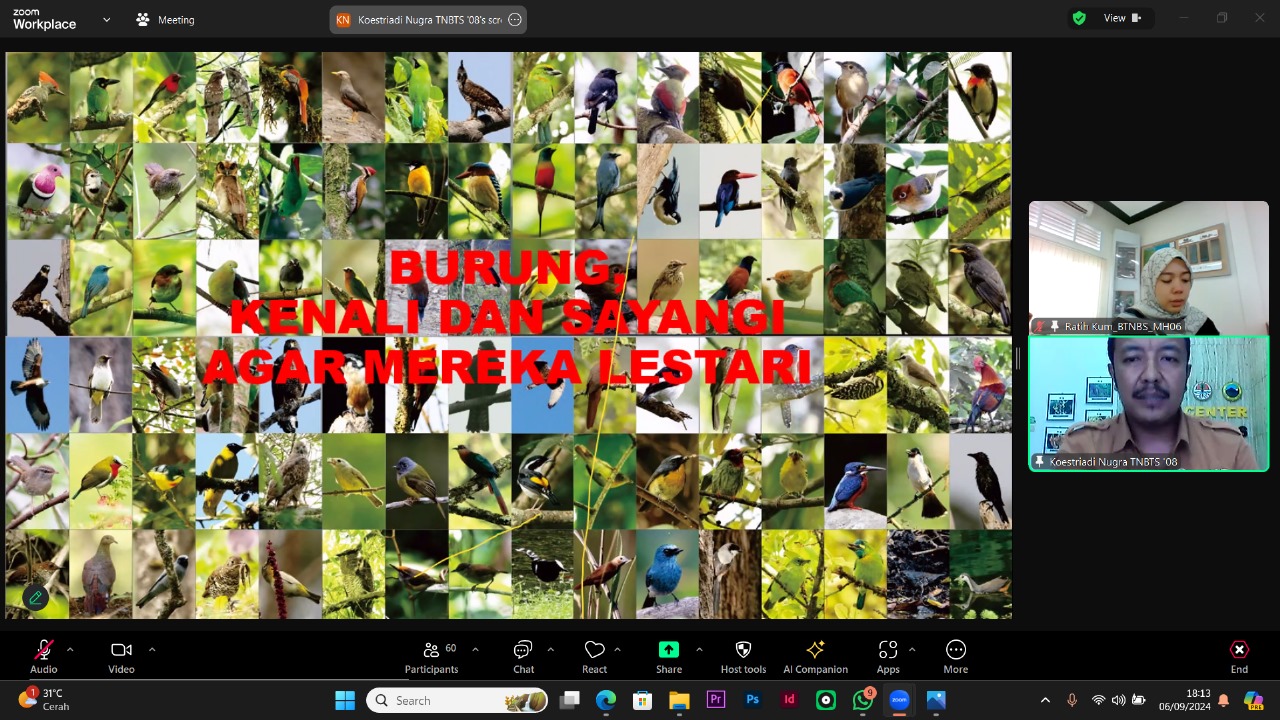Expand the audio settings chevron
1280x720 pixels.
[x=70, y=649]
